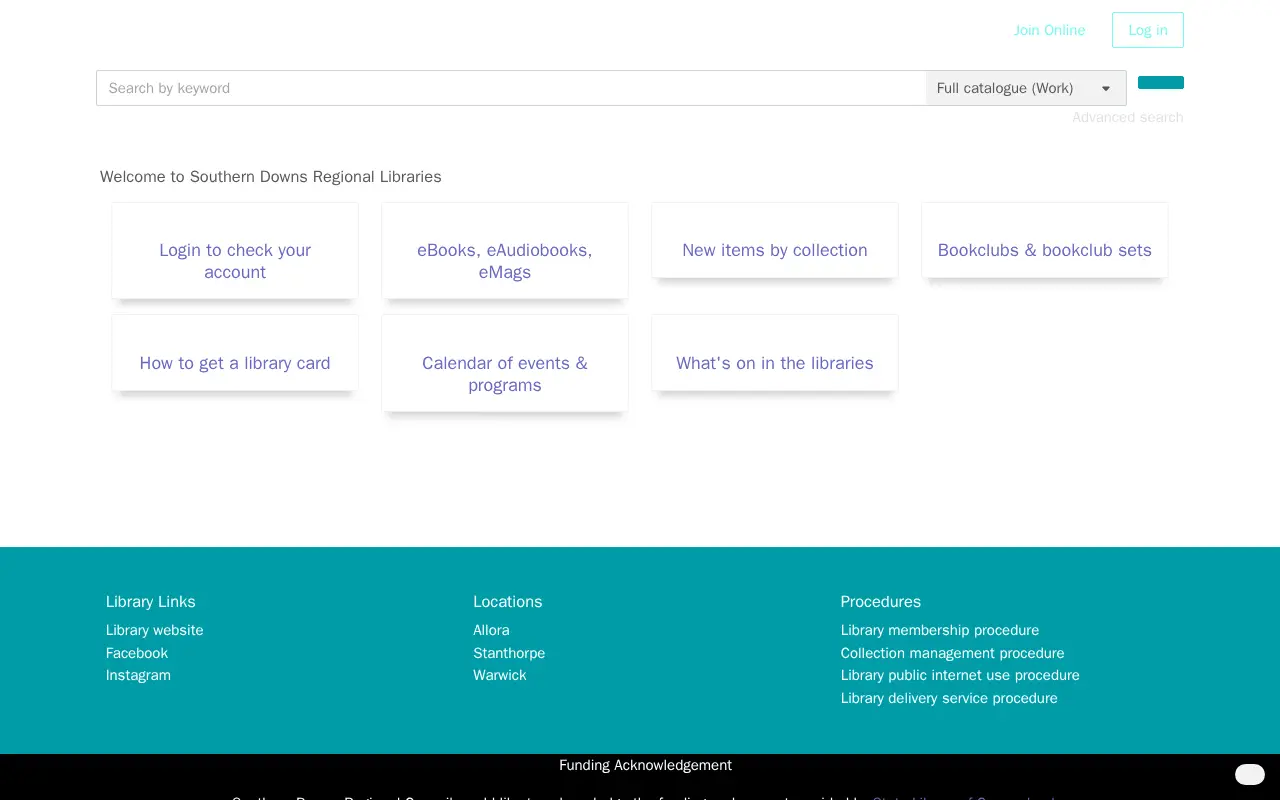Open Collection management procedure link

tap(953, 653)
